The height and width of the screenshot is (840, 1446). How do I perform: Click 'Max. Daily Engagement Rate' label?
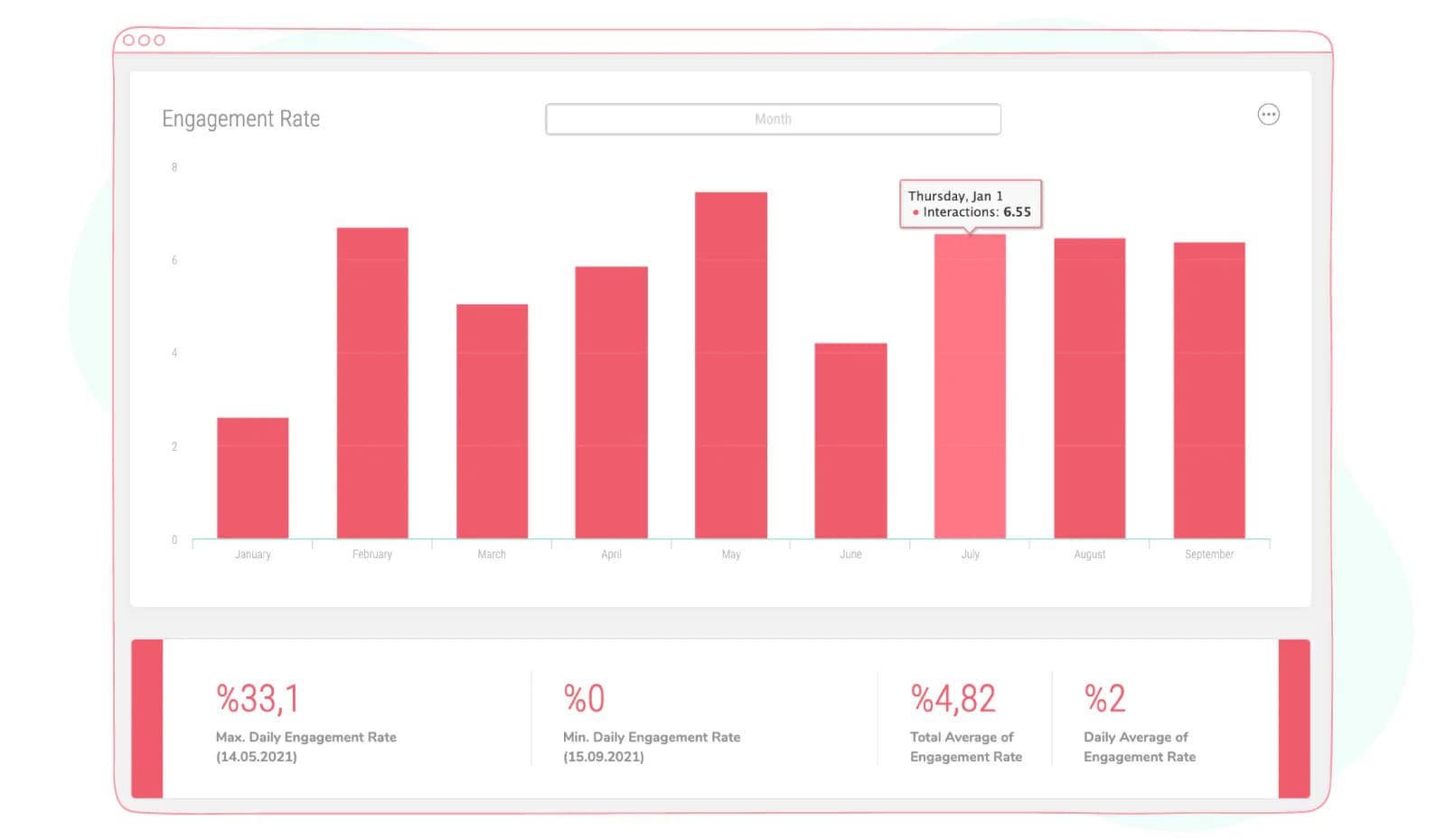pos(306,737)
